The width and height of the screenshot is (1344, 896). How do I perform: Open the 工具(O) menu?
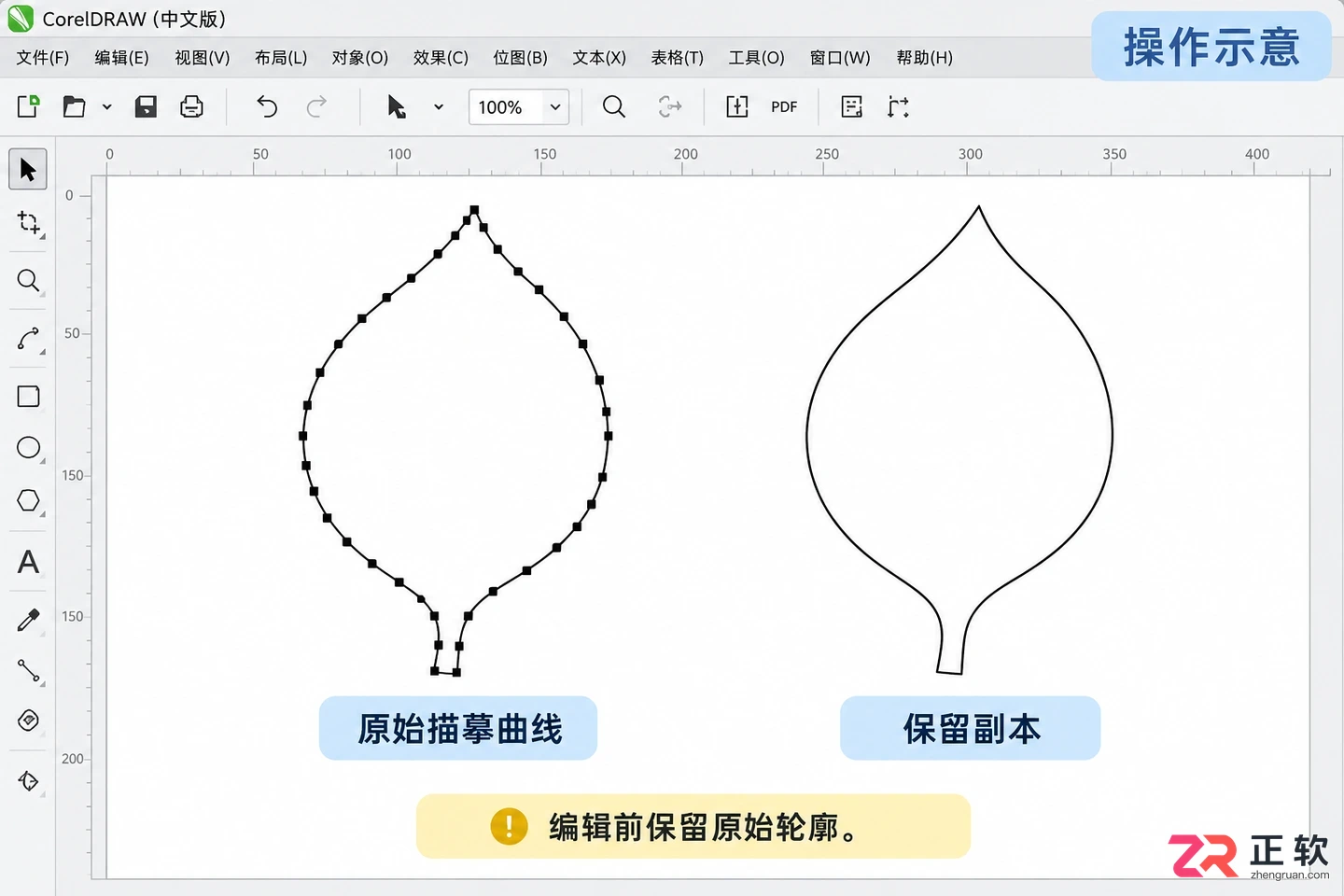[757, 58]
